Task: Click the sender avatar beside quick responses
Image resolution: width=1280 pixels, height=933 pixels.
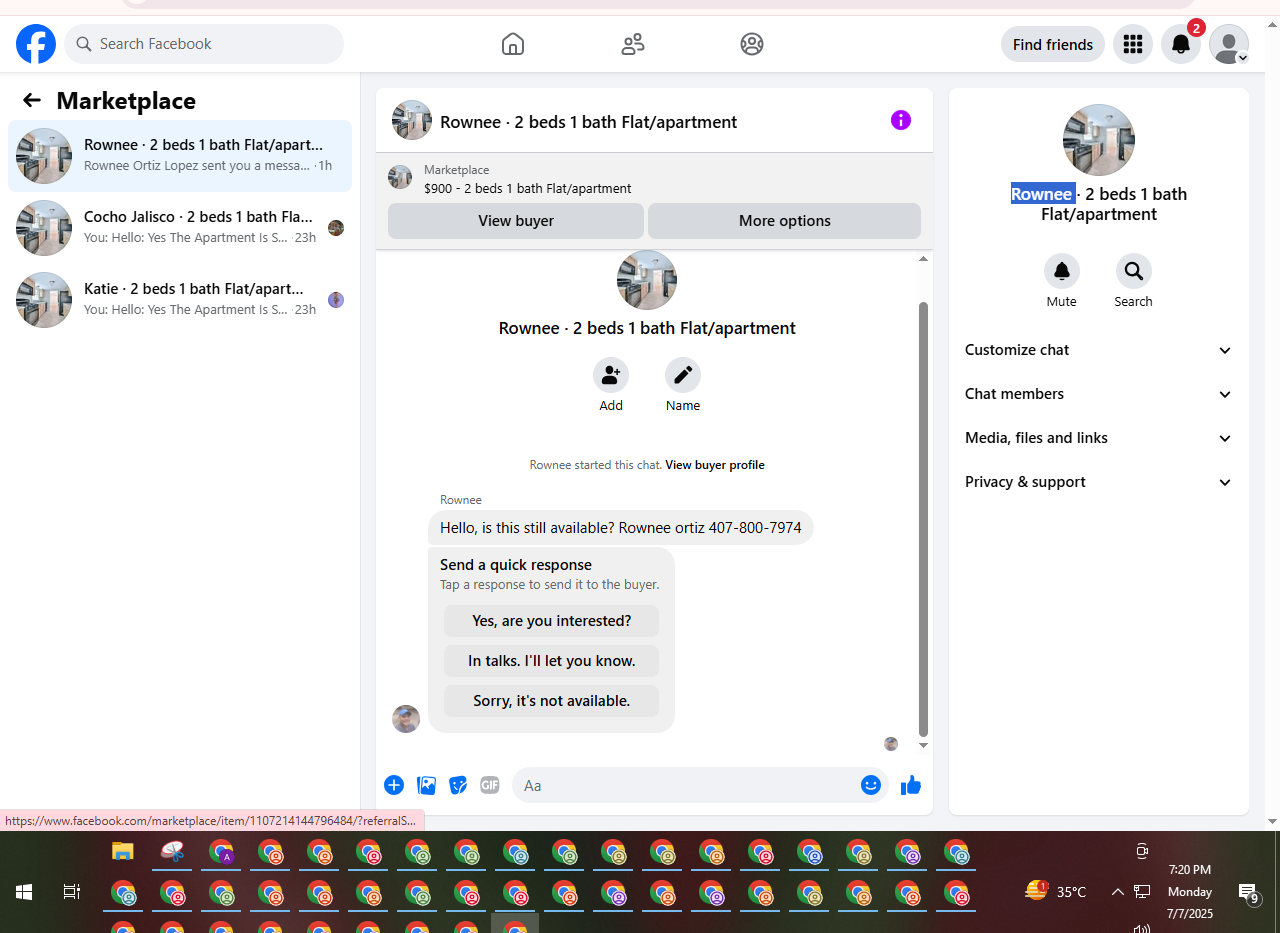Action: pyautogui.click(x=406, y=719)
